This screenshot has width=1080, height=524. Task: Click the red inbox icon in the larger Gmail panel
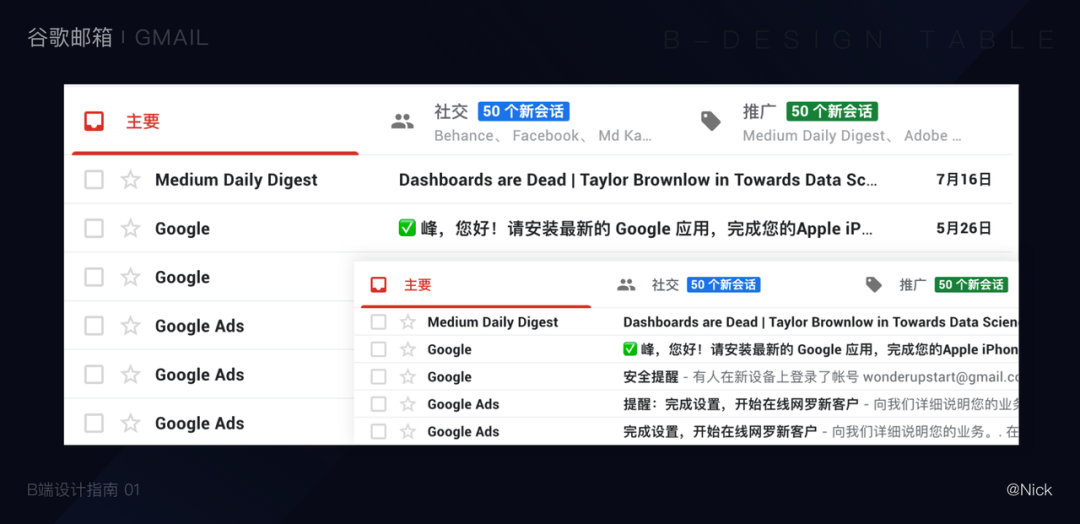point(94,122)
